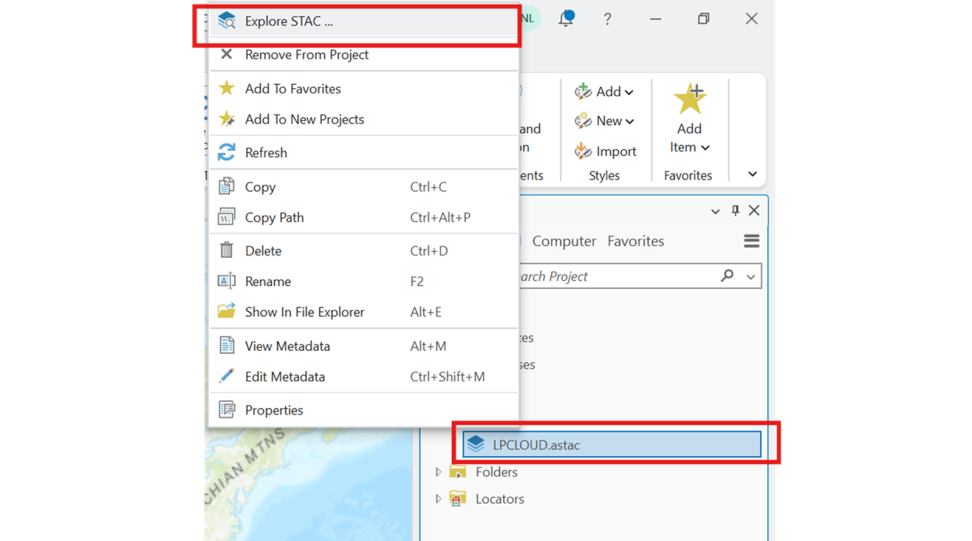Click the search magnifier icon

(x=727, y=275)
